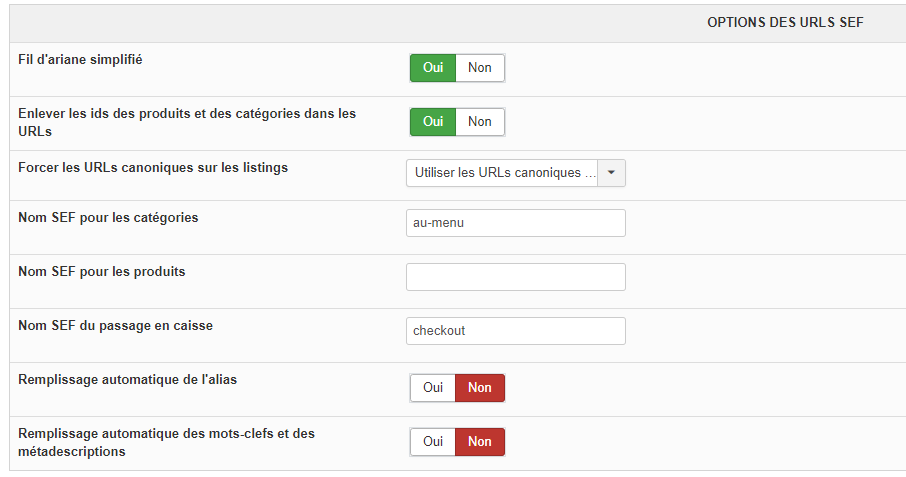Click the 'Options des URLs SEF' header
This screenshot has height=477, width=906.
point(785,23)
